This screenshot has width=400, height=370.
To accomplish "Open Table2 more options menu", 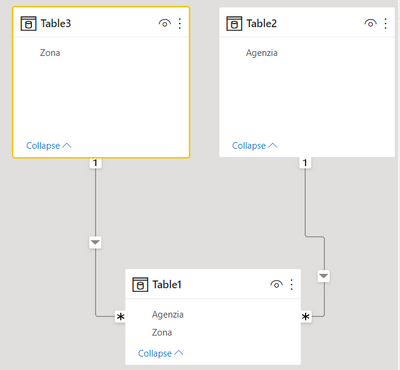I will [385, 23].
